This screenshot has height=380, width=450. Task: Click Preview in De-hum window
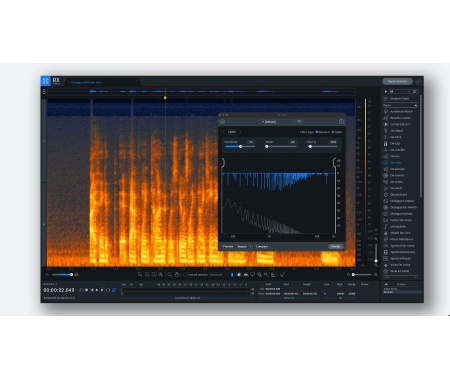pos(228,246)
